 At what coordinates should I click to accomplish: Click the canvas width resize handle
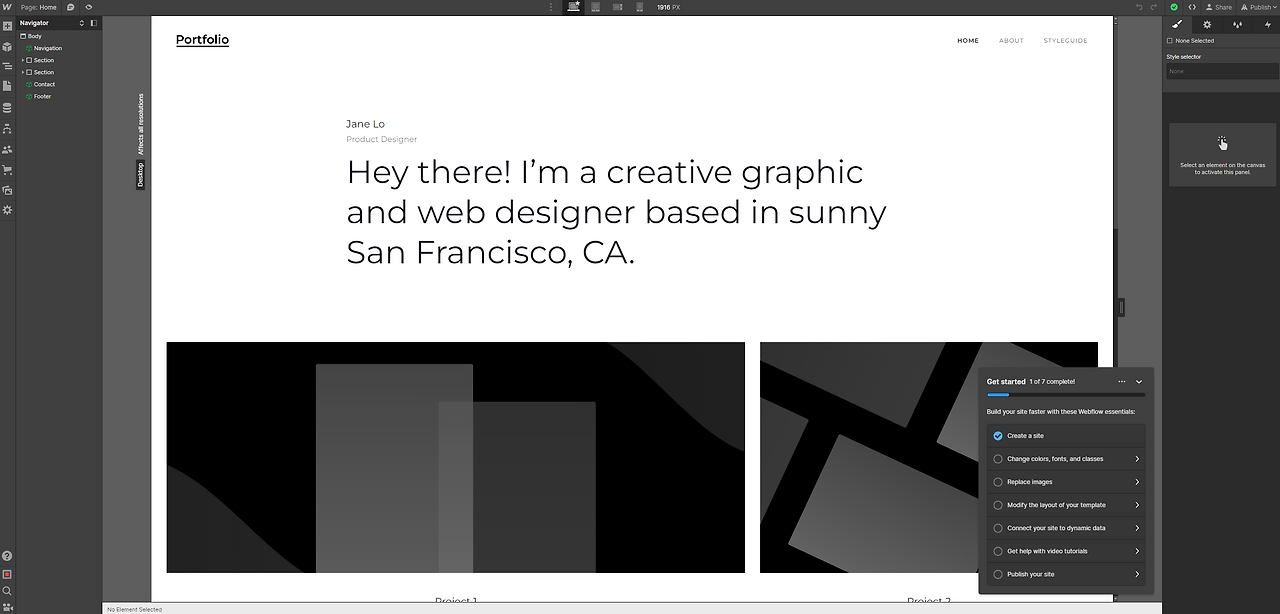[1121, 308]
